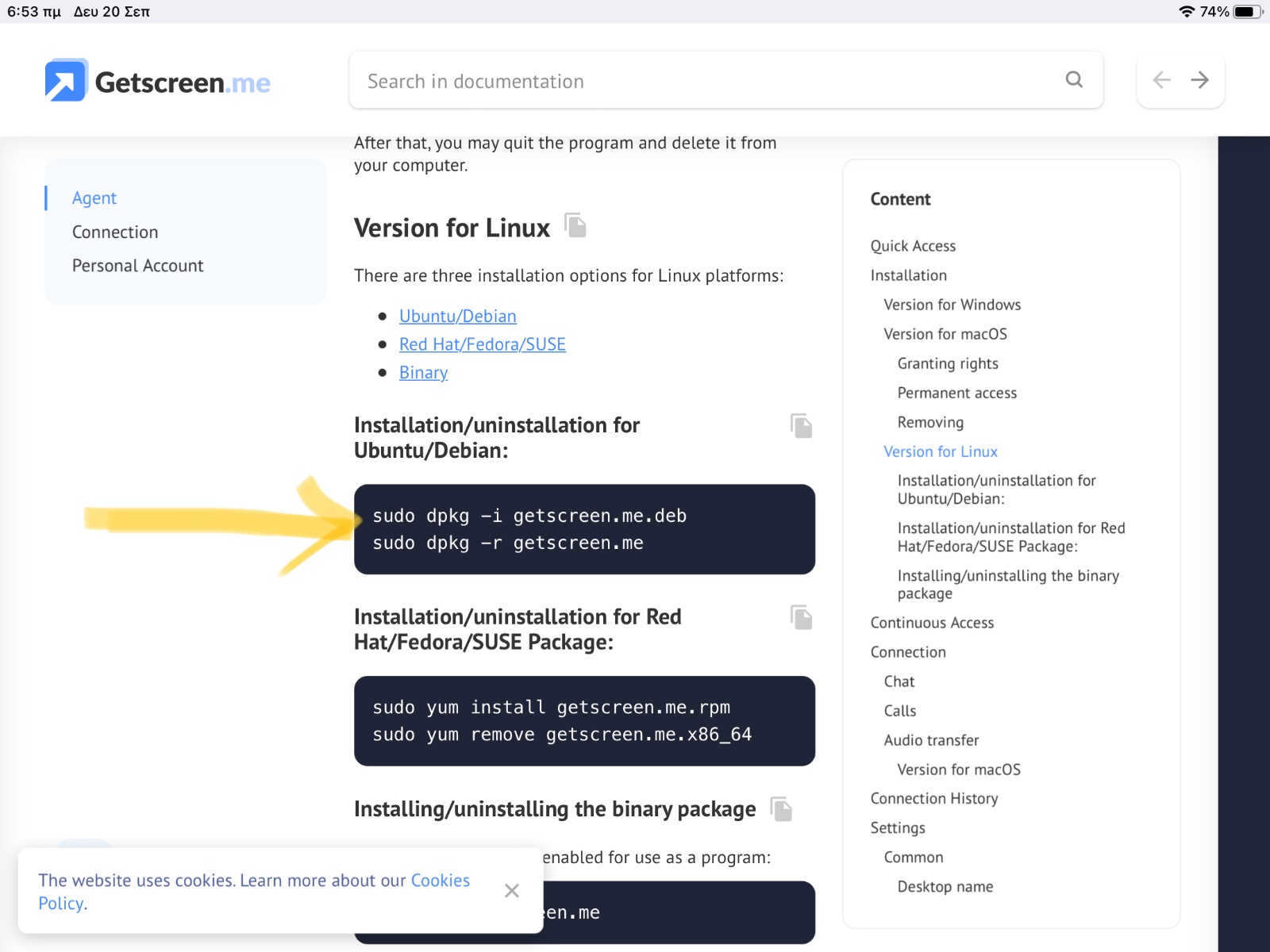
Task: Copy link icon beside Version for Linux heading
Action: (x=575, y=225)
